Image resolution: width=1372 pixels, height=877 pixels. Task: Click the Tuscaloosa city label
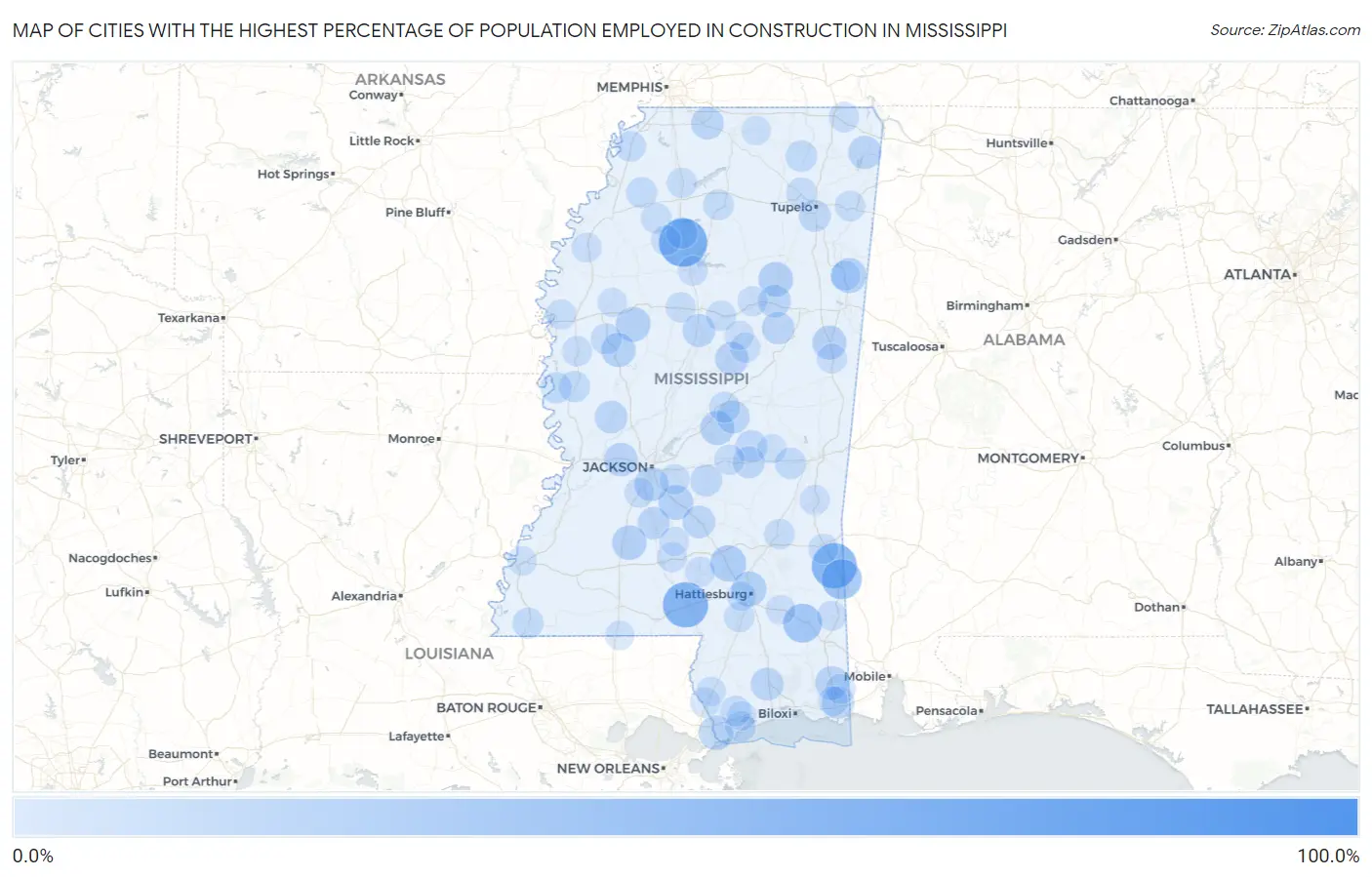905,346
